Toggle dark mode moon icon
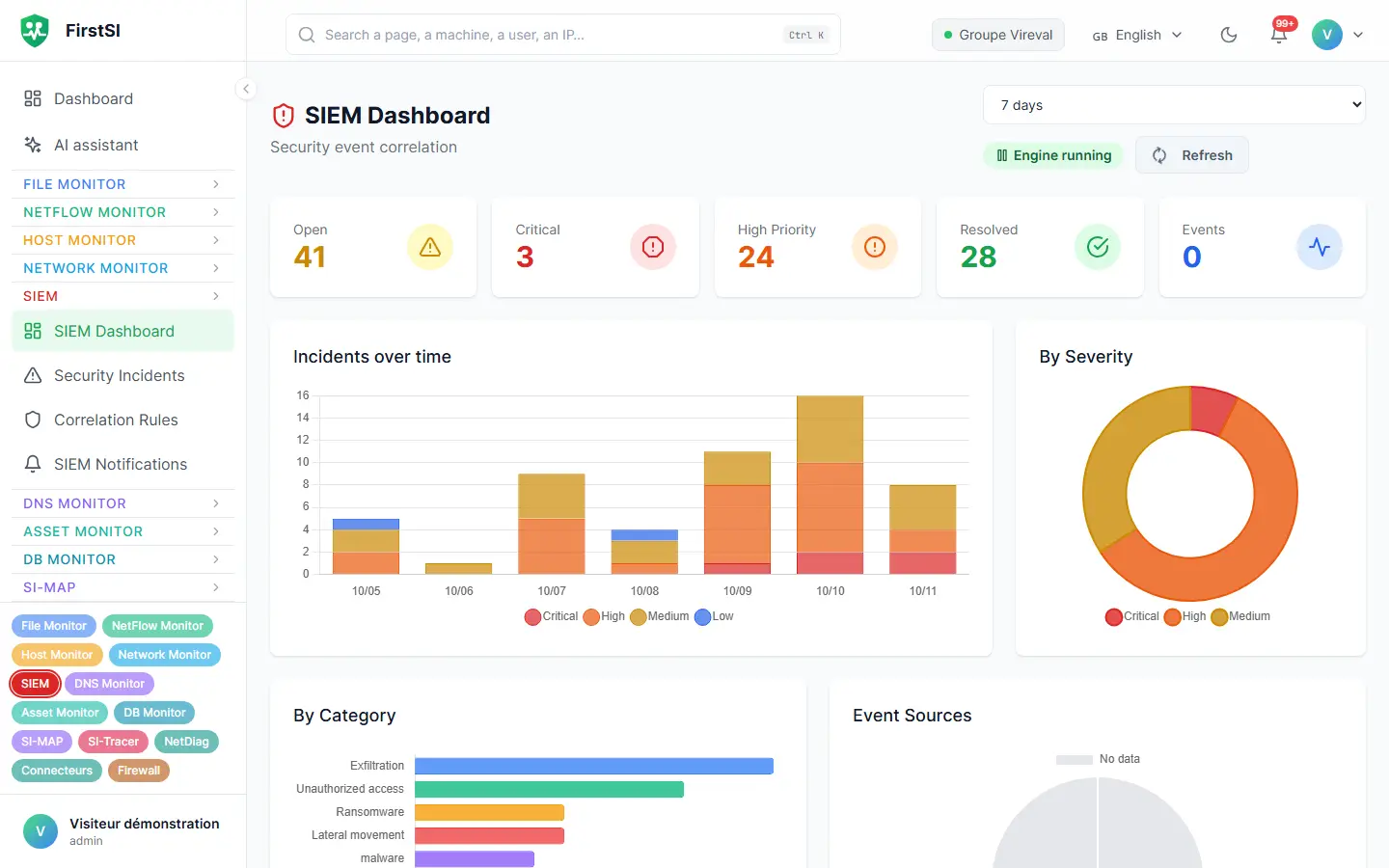The width and height of the screenshot is (1389, 868). point(1229,35)
